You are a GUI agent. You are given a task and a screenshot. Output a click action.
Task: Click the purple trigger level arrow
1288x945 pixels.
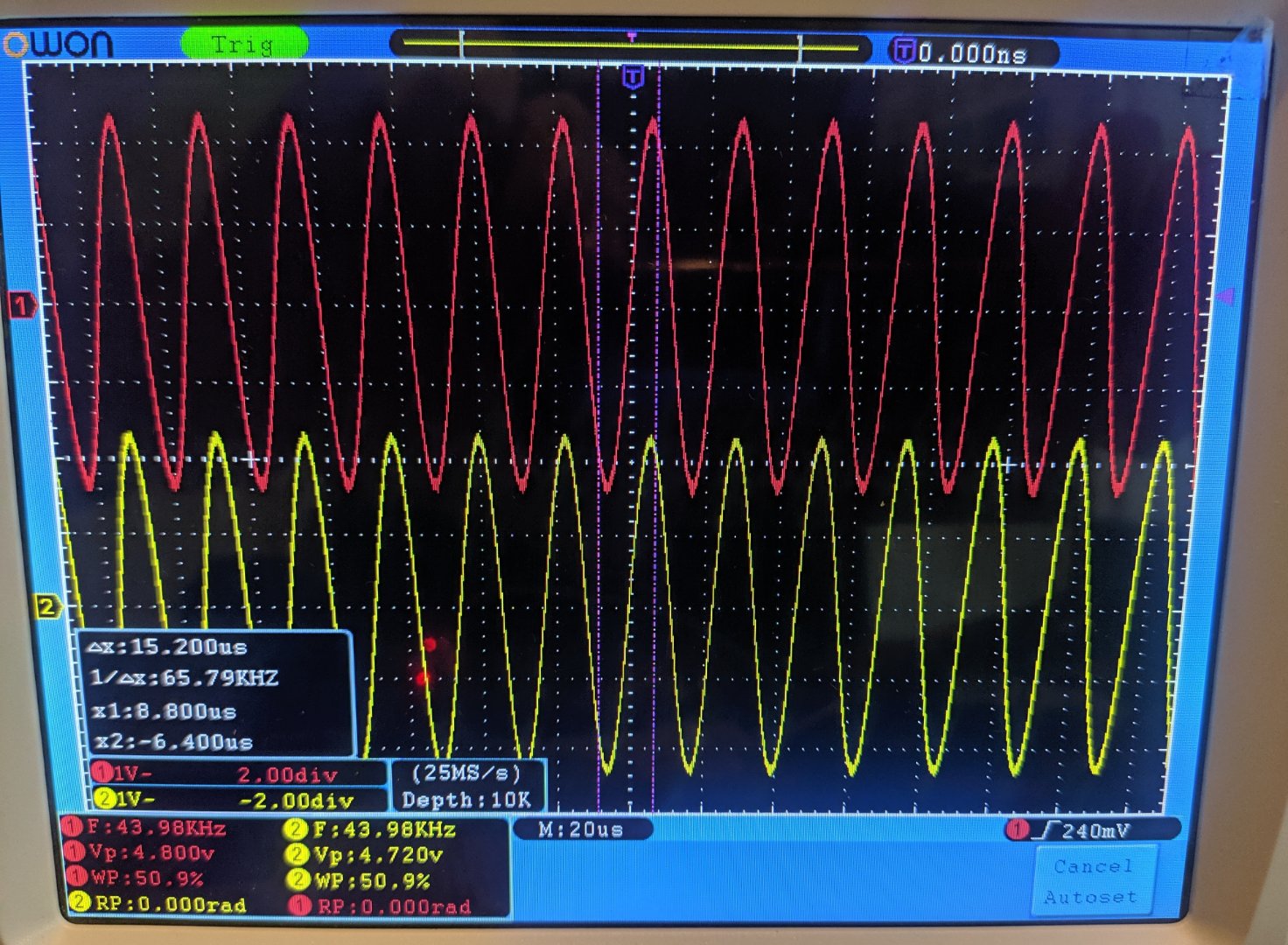pos(1226,297)
